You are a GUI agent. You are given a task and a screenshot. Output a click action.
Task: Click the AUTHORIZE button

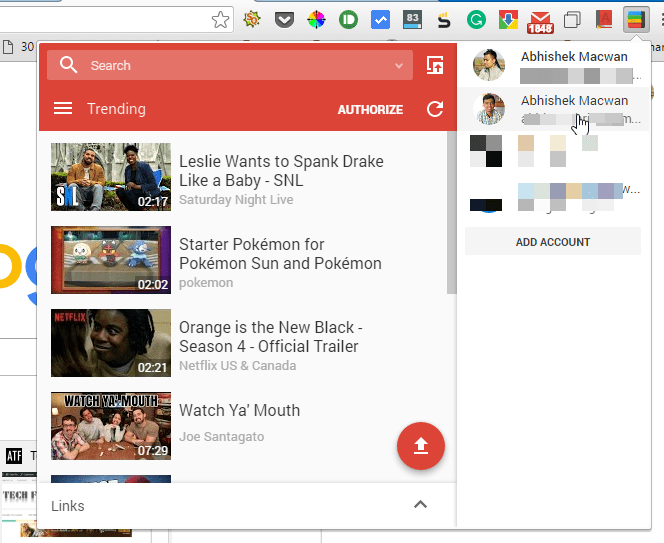(x=370, y=110)
